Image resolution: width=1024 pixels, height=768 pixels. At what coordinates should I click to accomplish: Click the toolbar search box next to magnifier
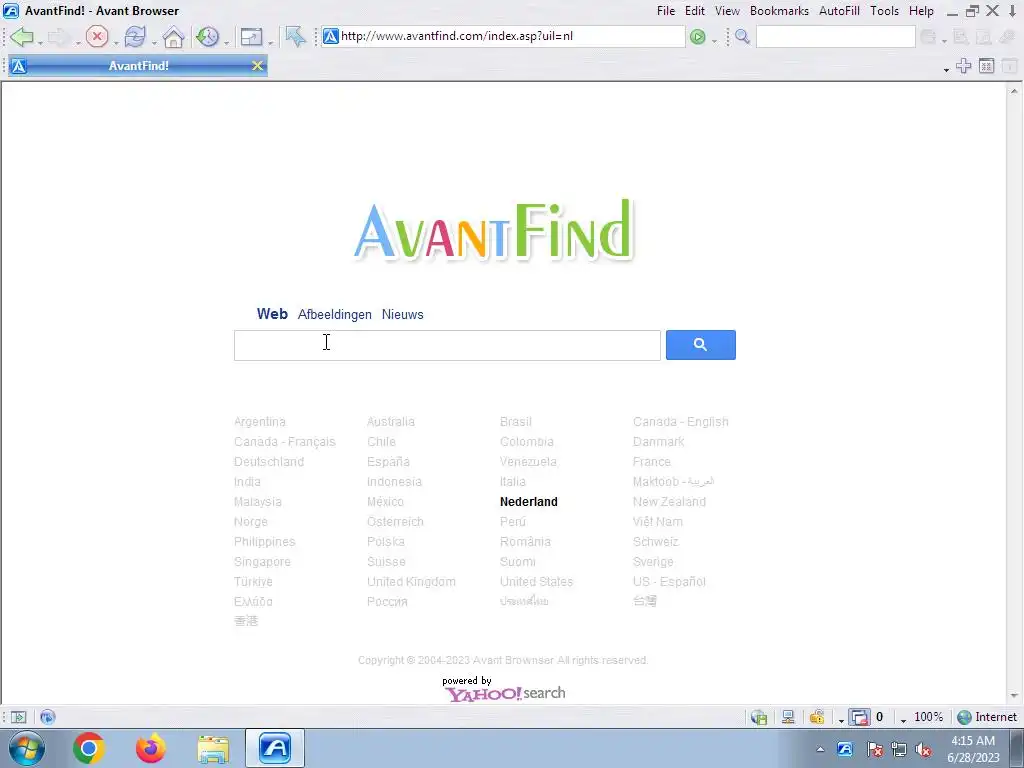coord(835,37)
